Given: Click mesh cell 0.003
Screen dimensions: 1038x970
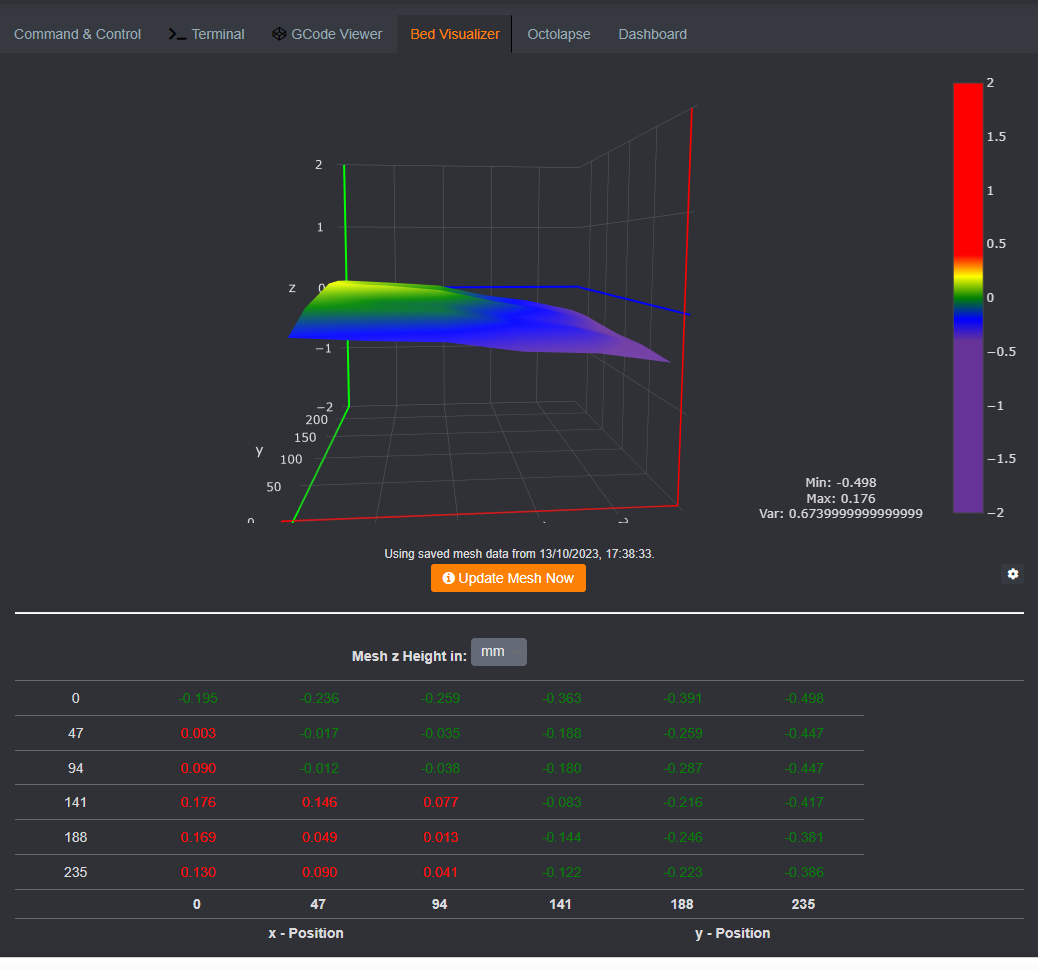Looking at the screenshot, I should [x=198, y=734].
